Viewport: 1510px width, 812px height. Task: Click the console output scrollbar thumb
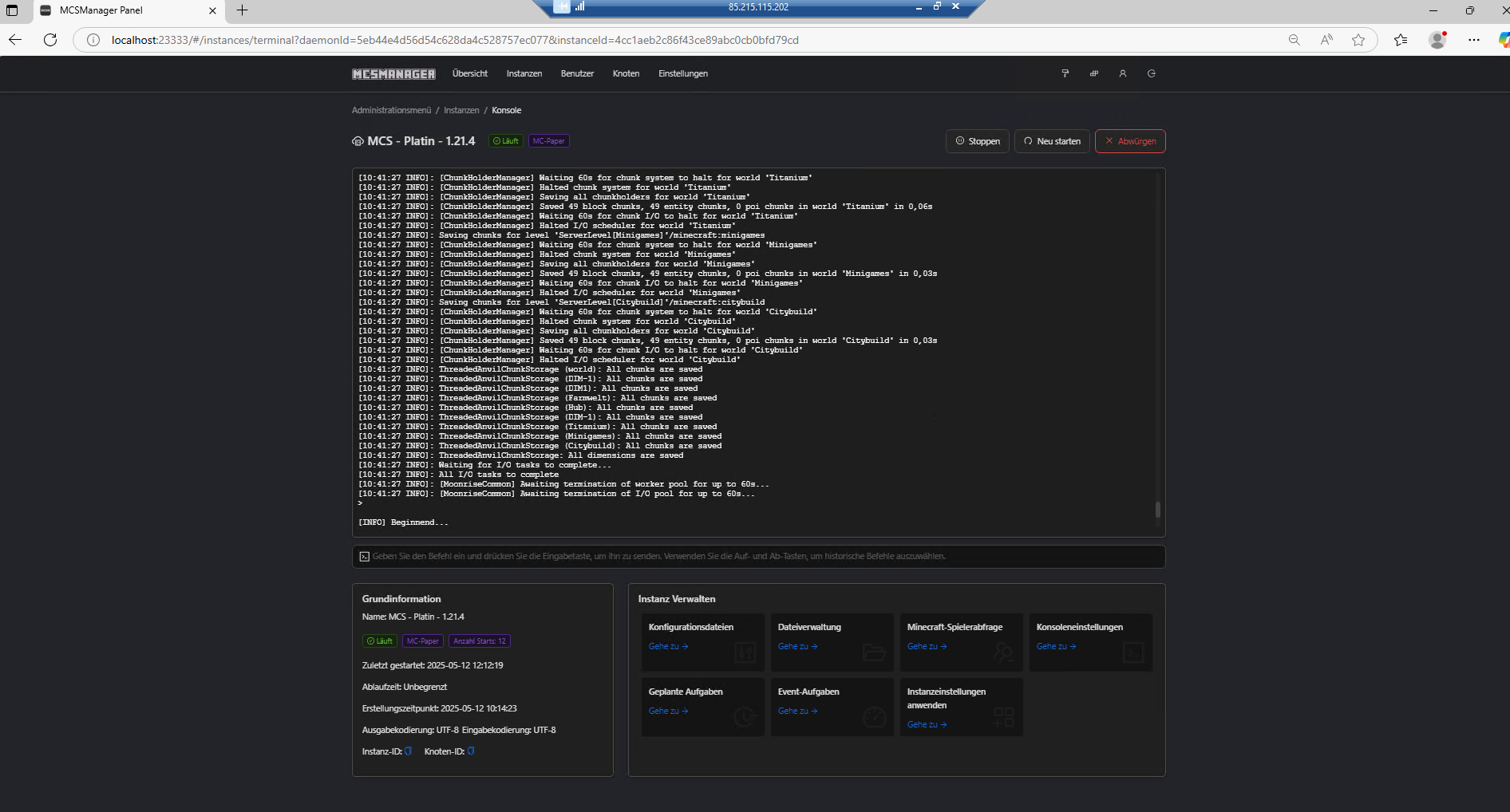(1158, 509)
